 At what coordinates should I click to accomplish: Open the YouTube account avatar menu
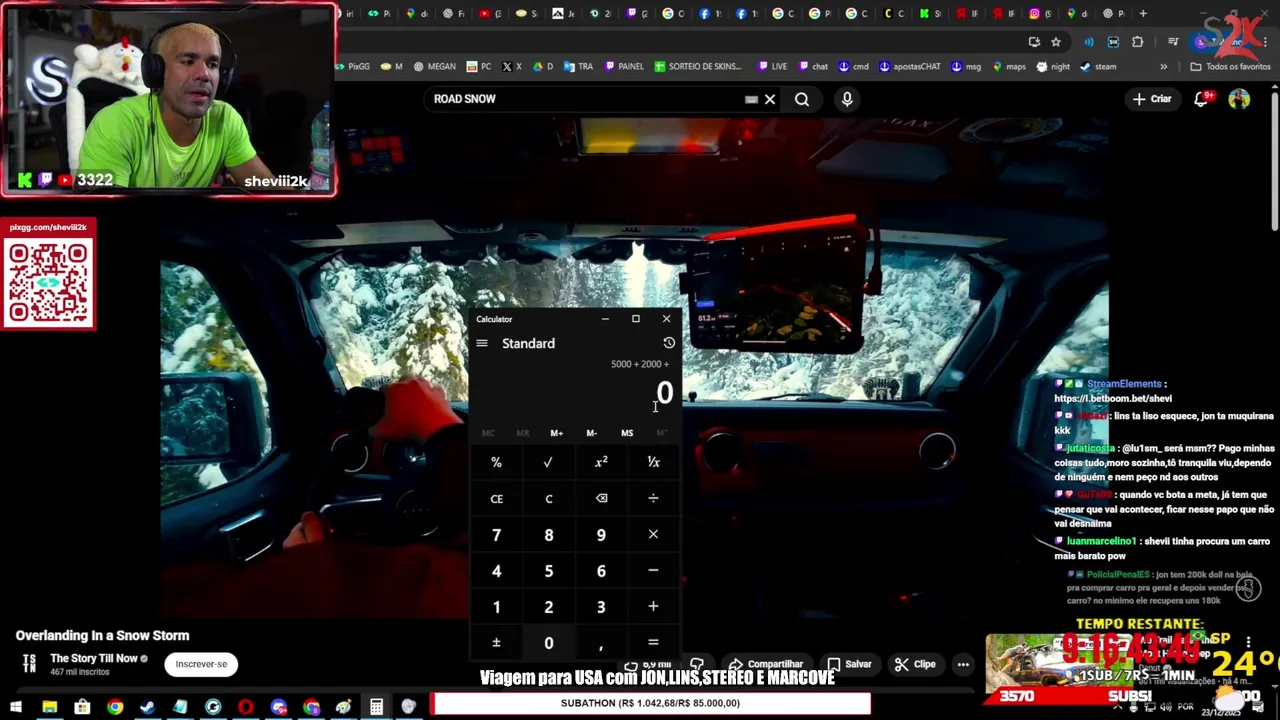tap(1239, 99)
